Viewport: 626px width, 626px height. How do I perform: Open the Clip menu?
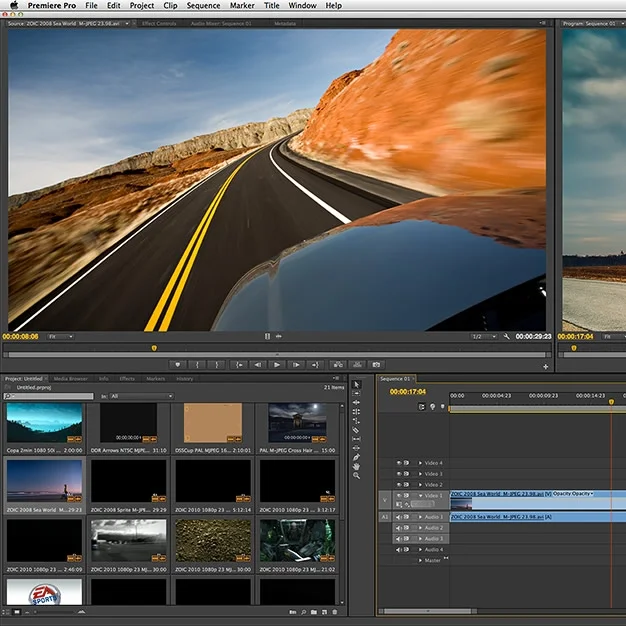(170, 6)
